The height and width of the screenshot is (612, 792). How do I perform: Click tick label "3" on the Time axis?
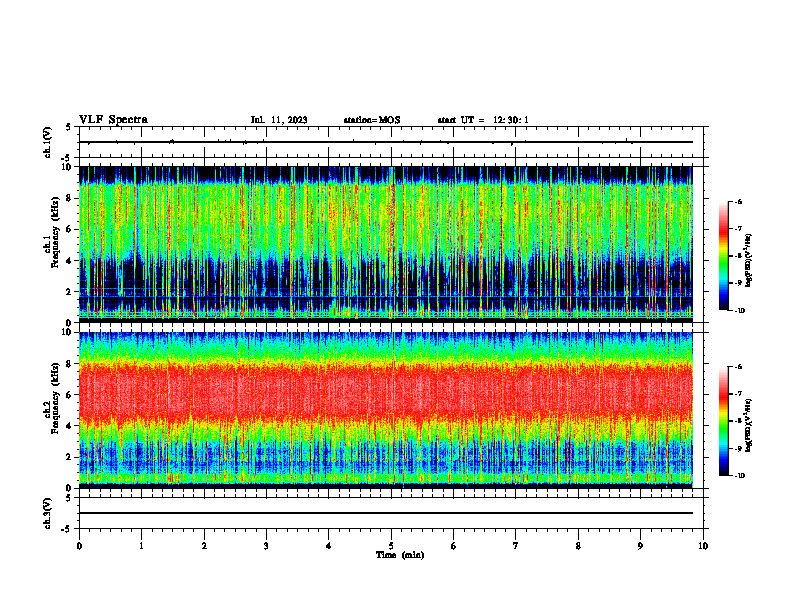(266, 545)
